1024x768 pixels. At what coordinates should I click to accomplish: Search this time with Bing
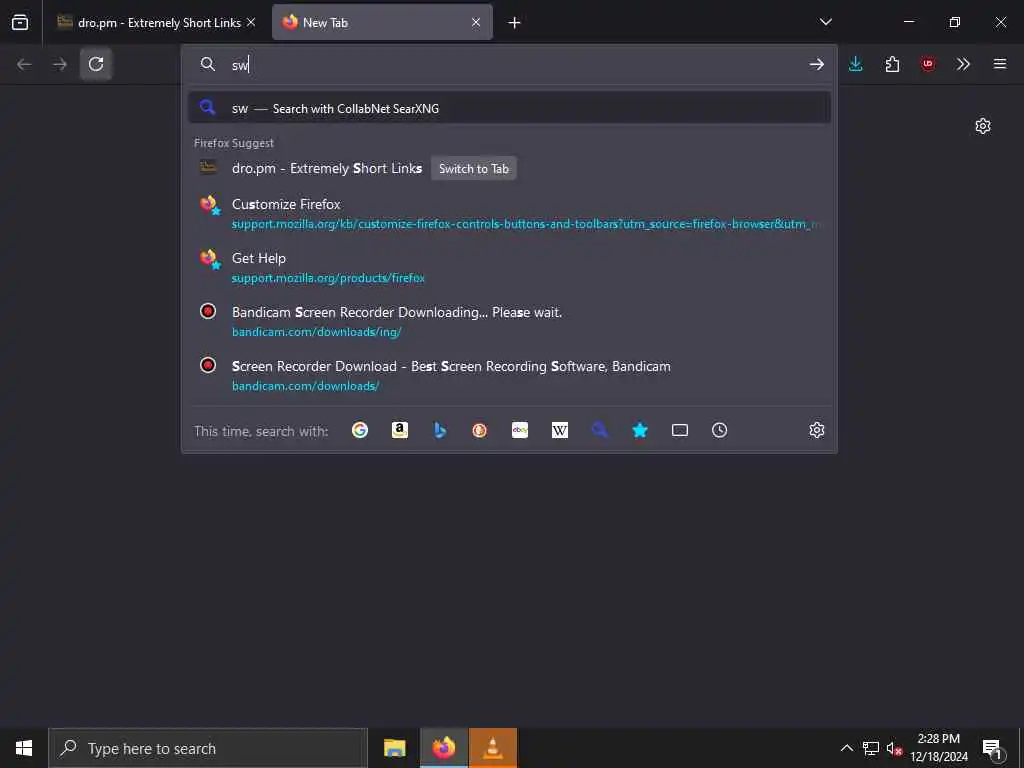click(x=440, y=430)
